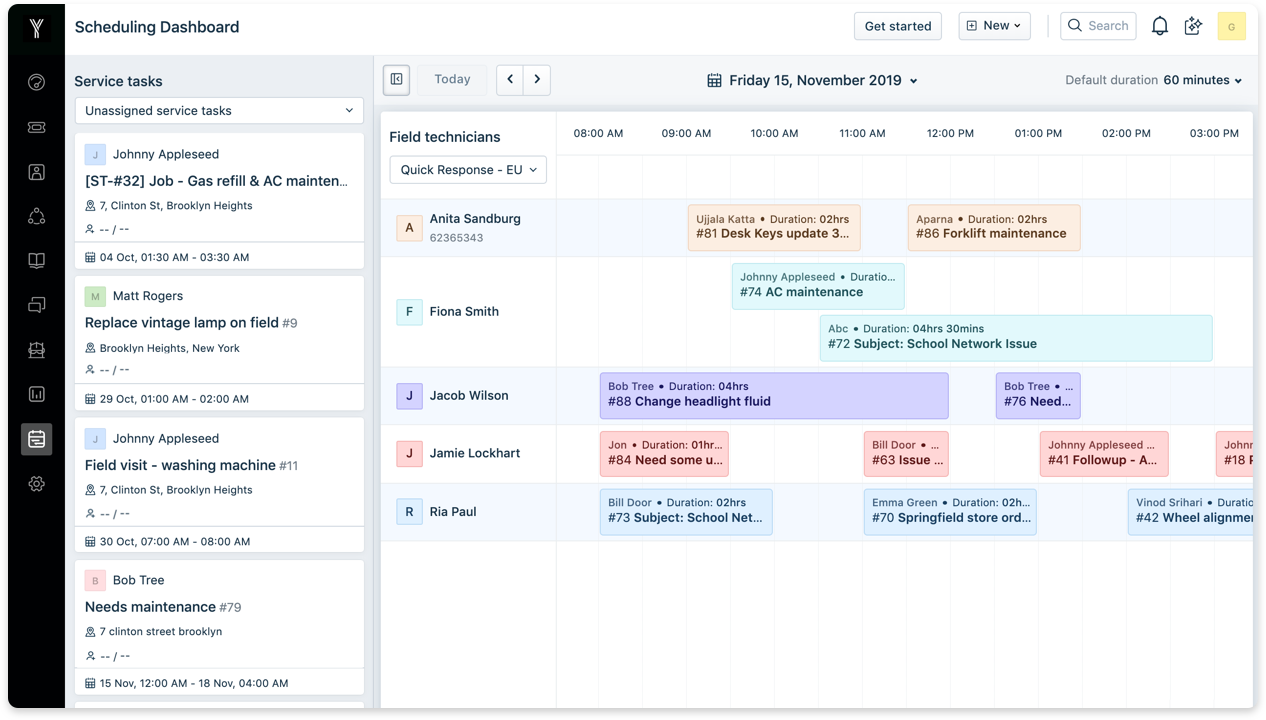Open the Contacts icon in the sidebar
This screenshot has width=1266, height=720.
tap(36, 171)
